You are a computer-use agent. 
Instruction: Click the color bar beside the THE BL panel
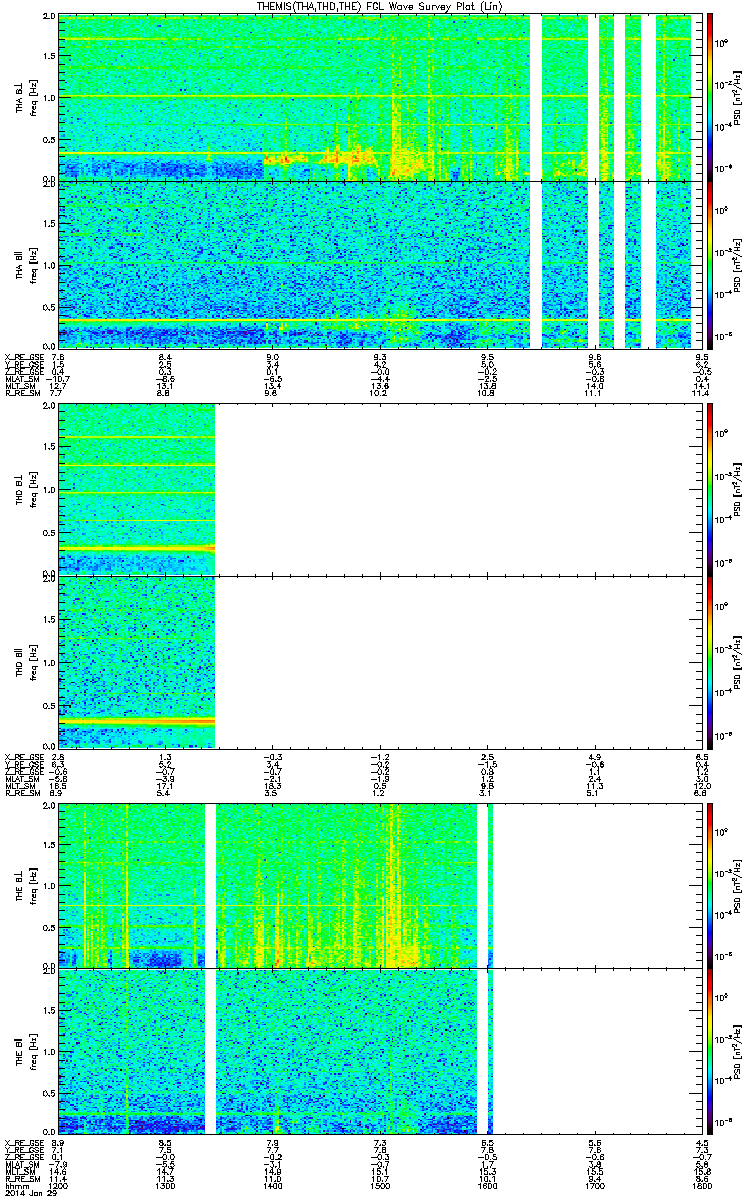coord(711,884)
